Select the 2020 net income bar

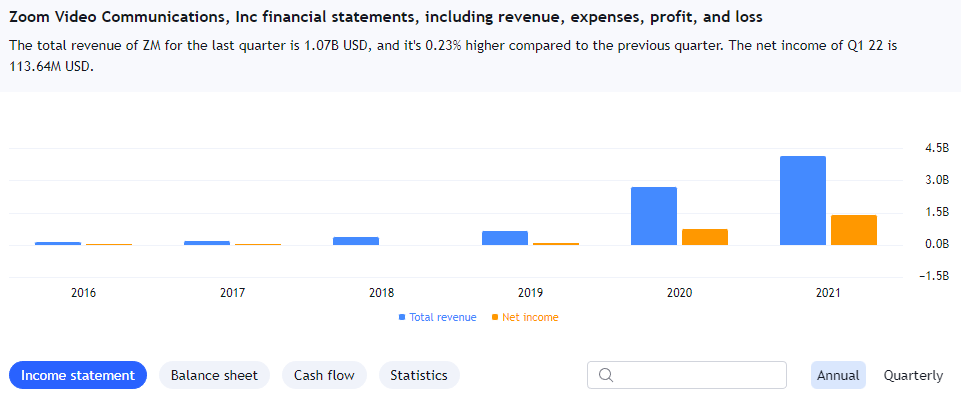pyautogui.click(x=705, y=237)
